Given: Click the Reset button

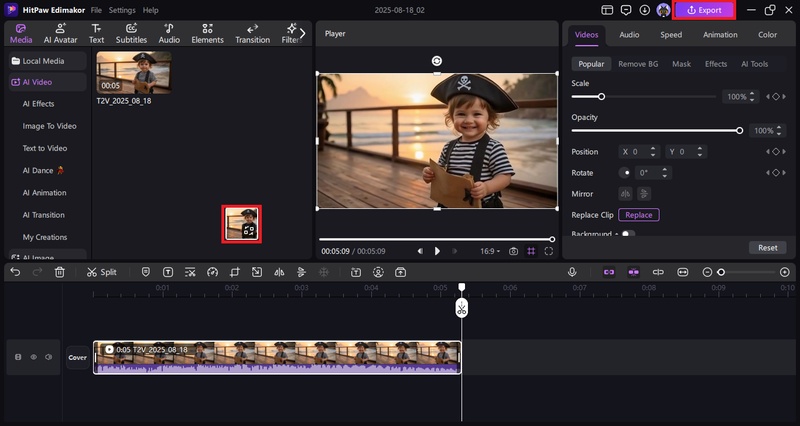Looking at the screenshot, I should point(767,247).
